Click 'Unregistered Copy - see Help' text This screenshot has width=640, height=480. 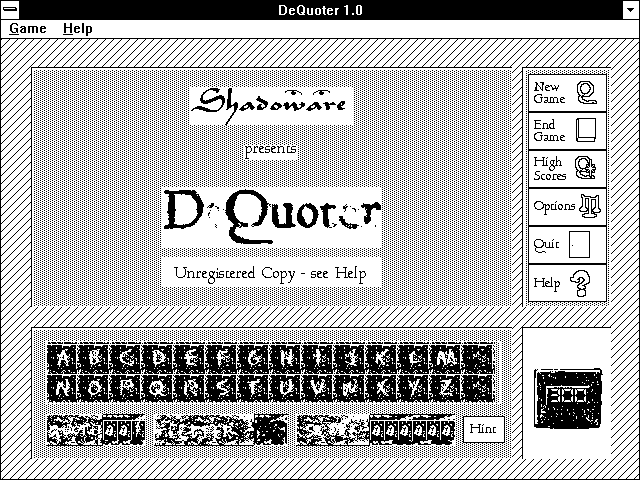pos(271,273)
